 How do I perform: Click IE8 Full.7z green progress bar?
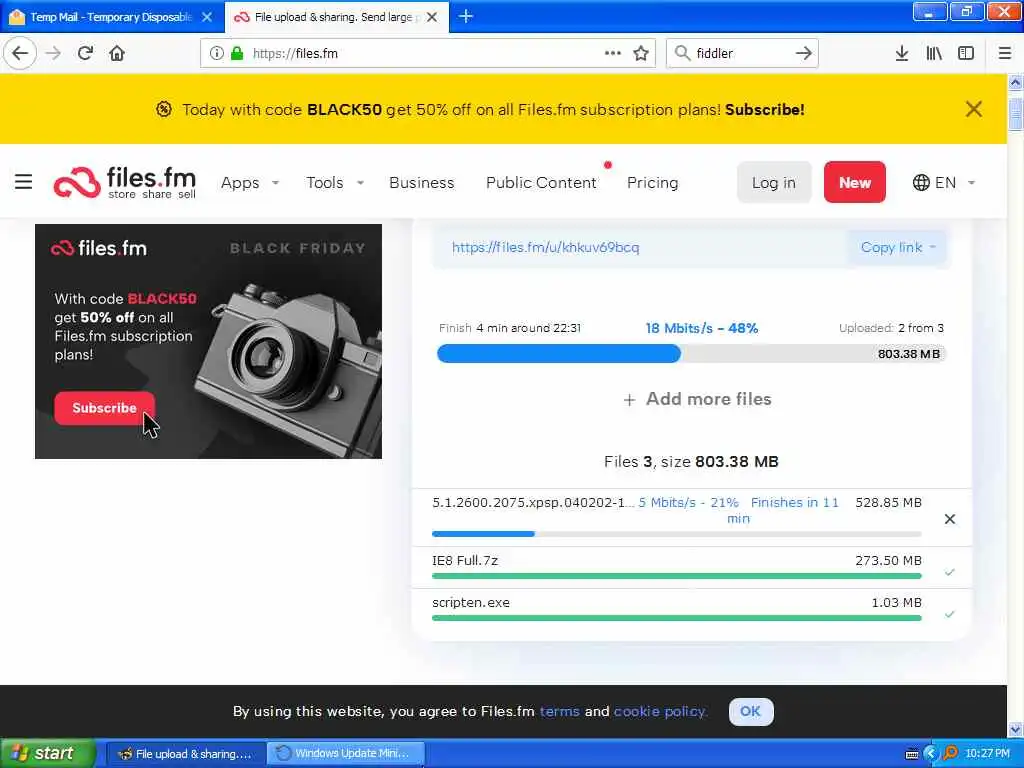coord(677,576)
